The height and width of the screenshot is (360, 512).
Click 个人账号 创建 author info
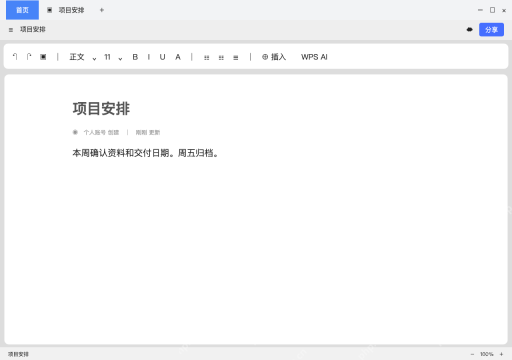[101, 132]
